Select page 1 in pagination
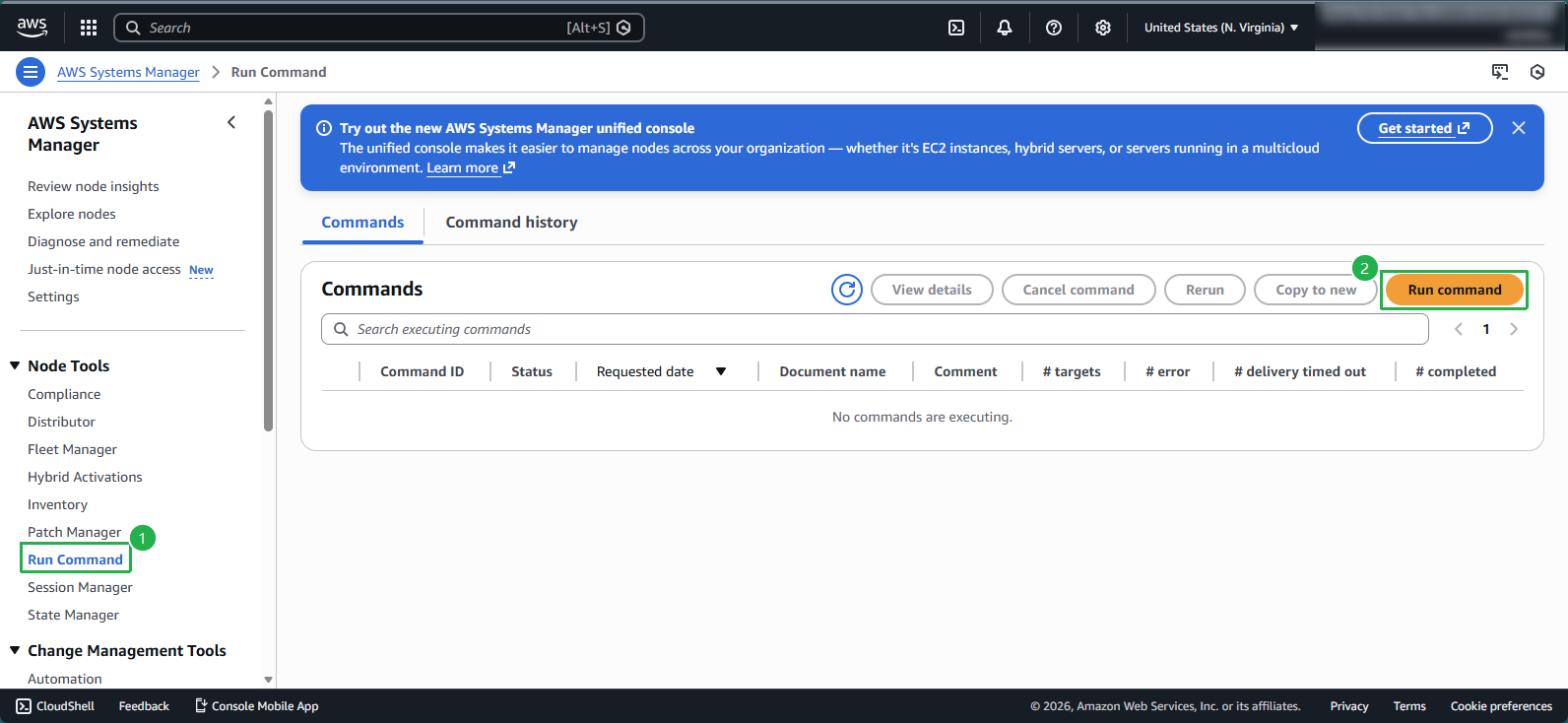1568x723 pixels. [x=1486, y=329]
